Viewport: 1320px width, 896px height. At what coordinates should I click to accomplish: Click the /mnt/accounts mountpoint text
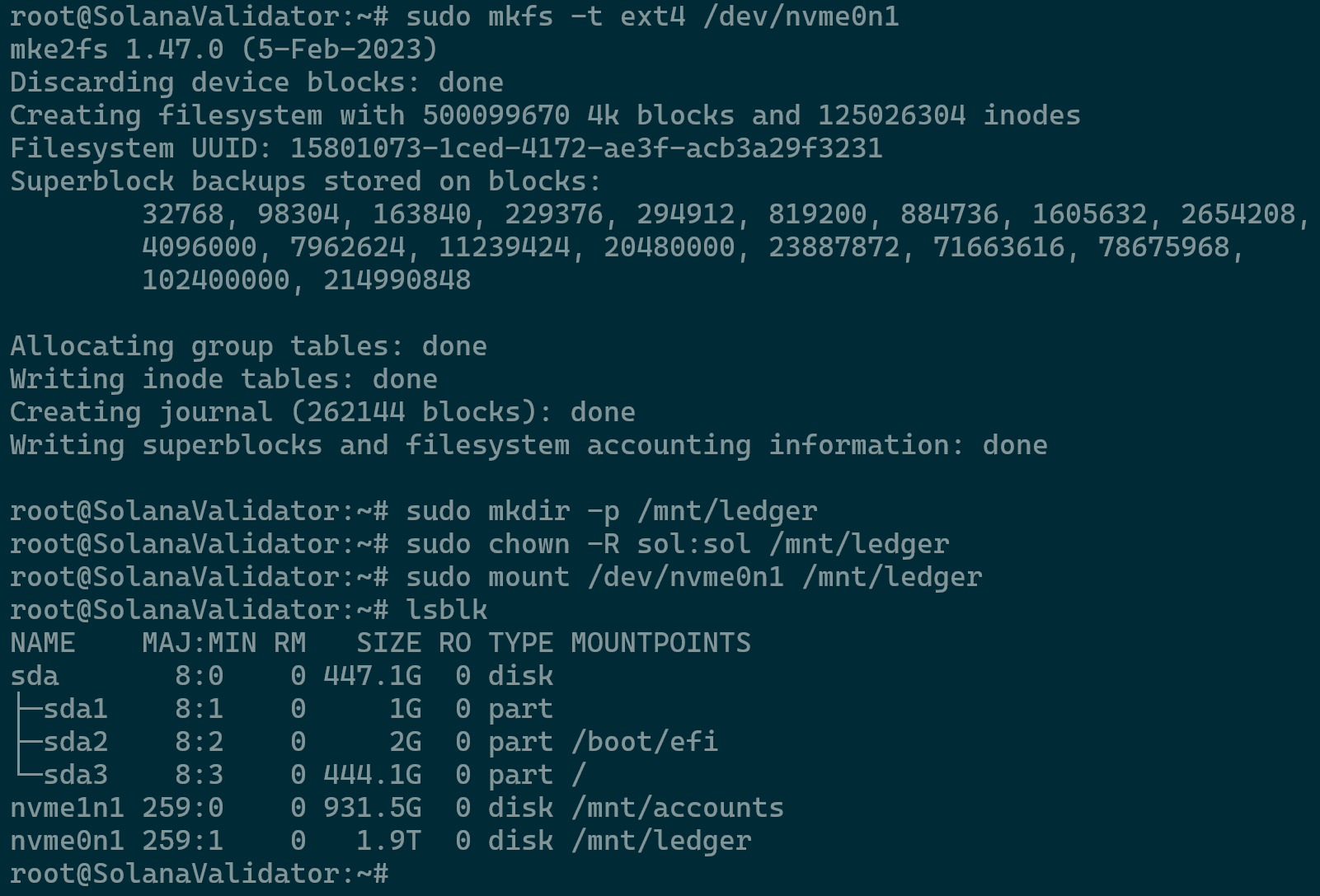pos(676,808)
